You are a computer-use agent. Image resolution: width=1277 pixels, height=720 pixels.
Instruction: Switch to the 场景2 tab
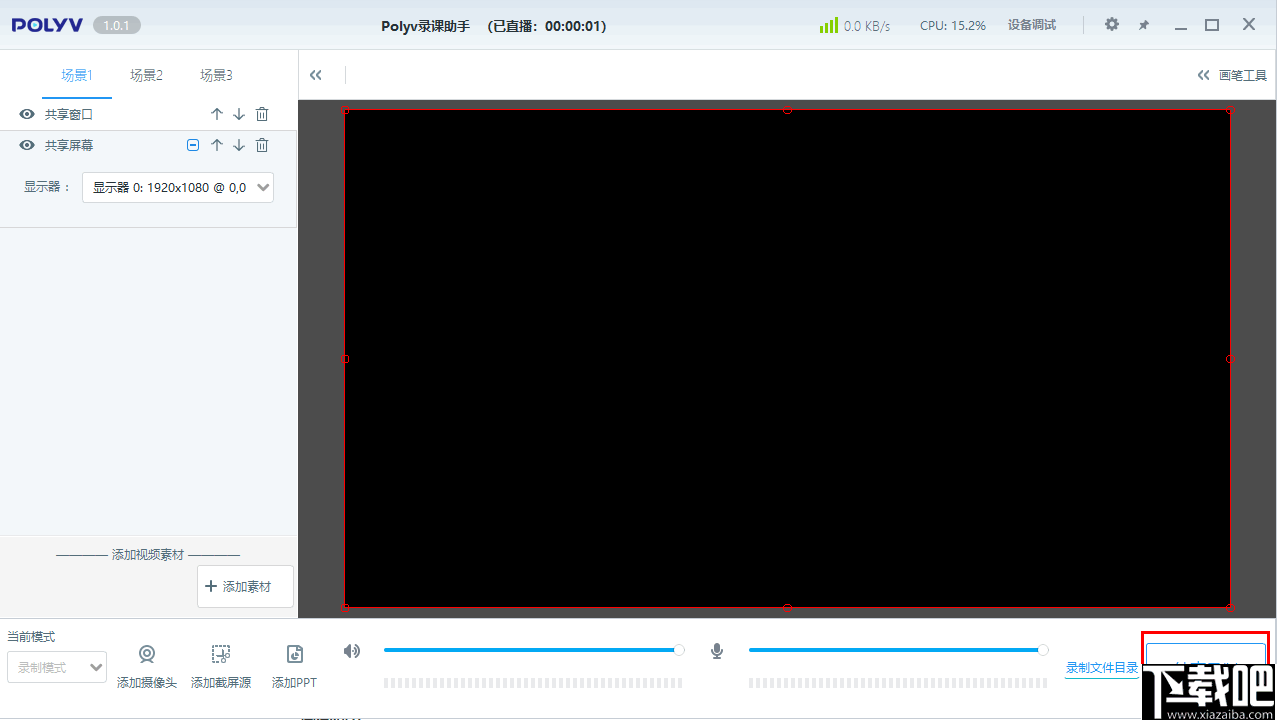(146, 75)
